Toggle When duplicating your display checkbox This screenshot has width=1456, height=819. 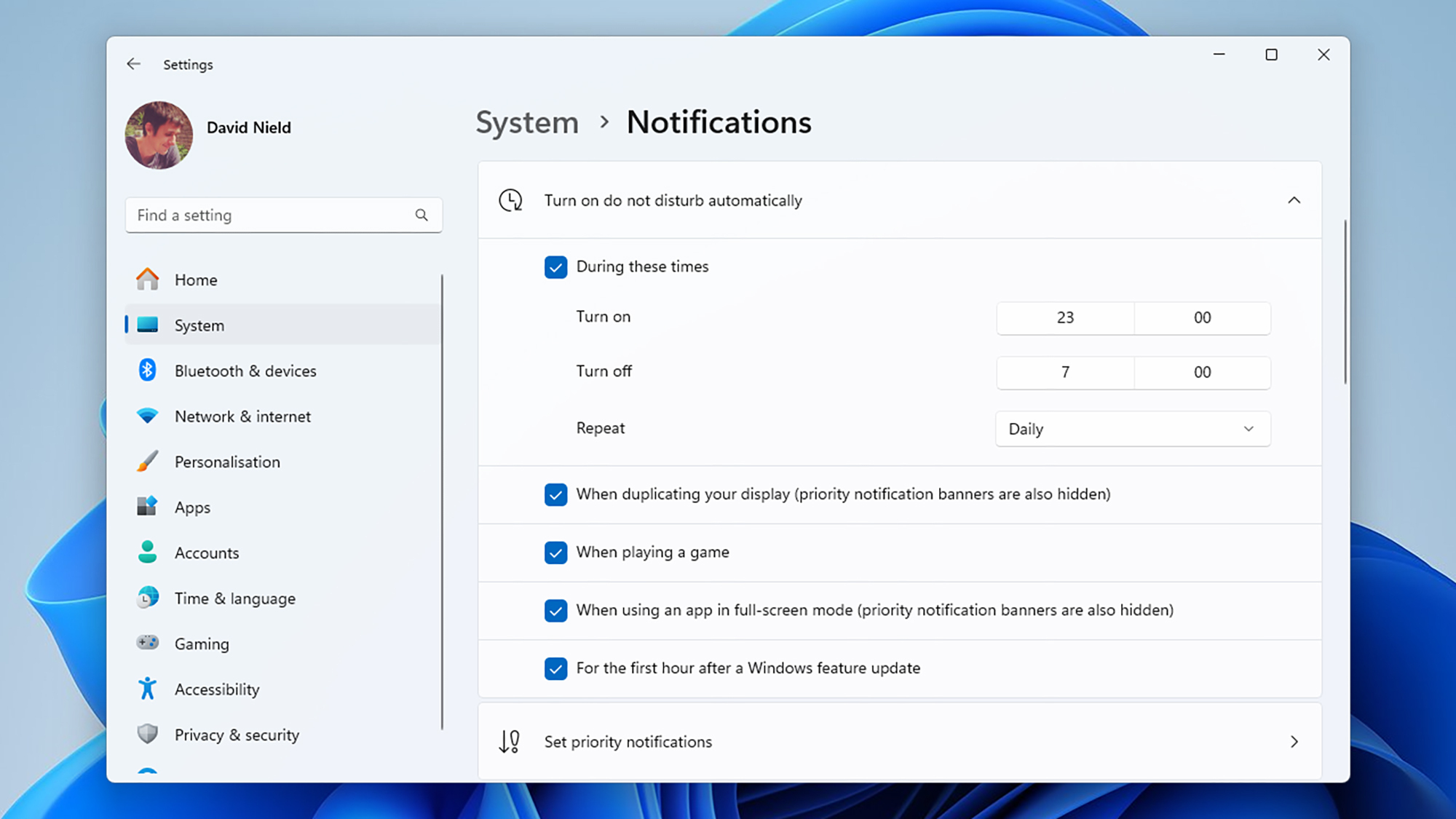(556, 495)
